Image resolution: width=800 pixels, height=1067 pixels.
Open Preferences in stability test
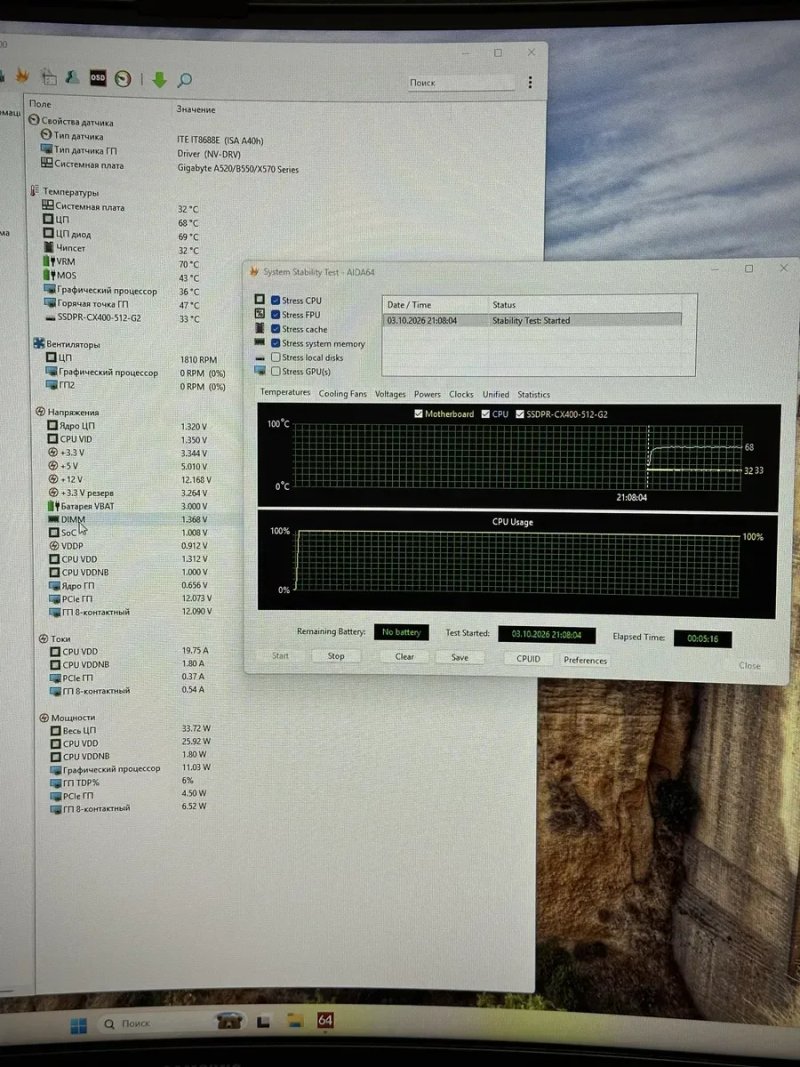[585, 660]
